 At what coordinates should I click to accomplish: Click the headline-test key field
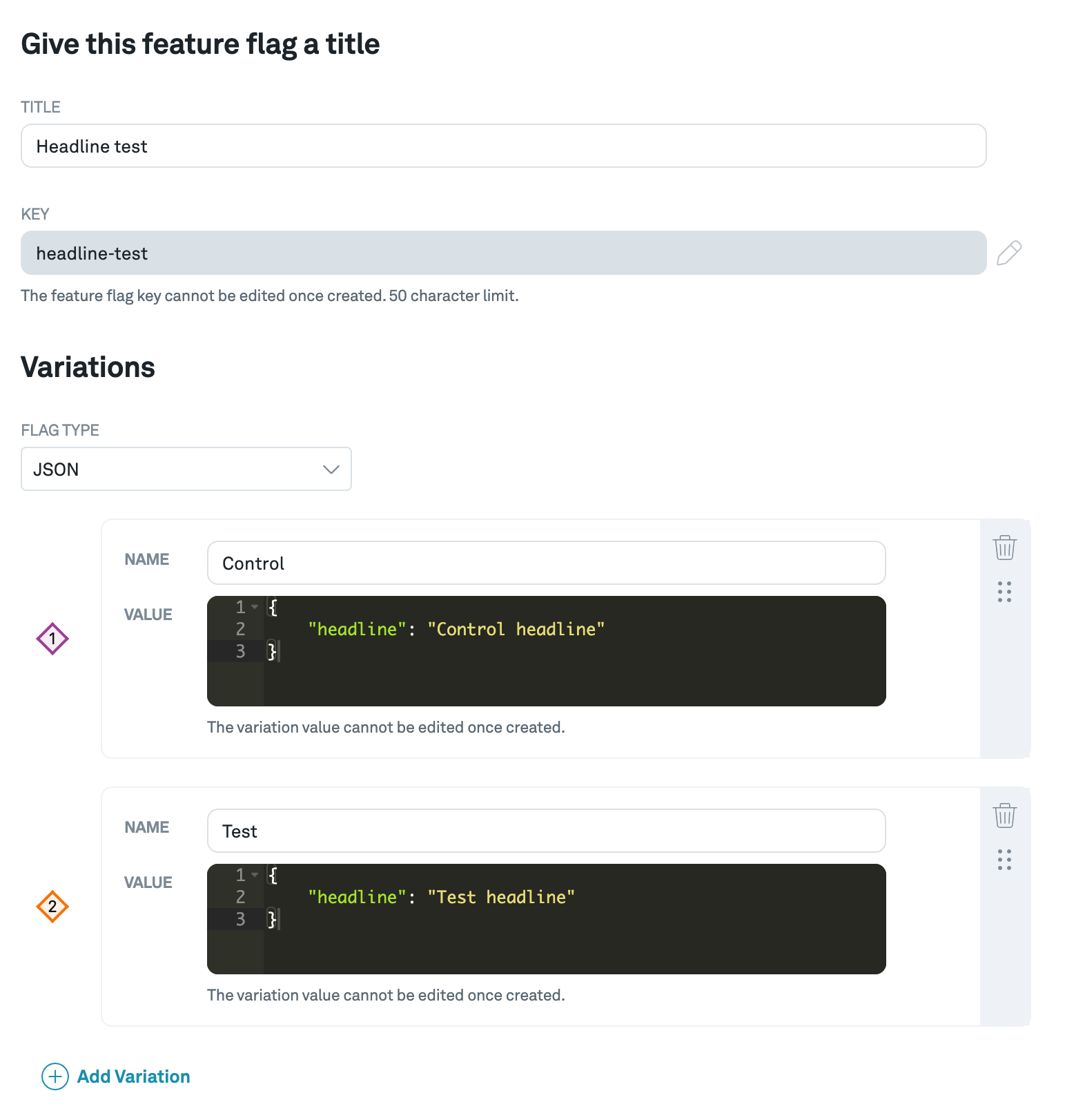pyautogui.click(x=502, y=253)
